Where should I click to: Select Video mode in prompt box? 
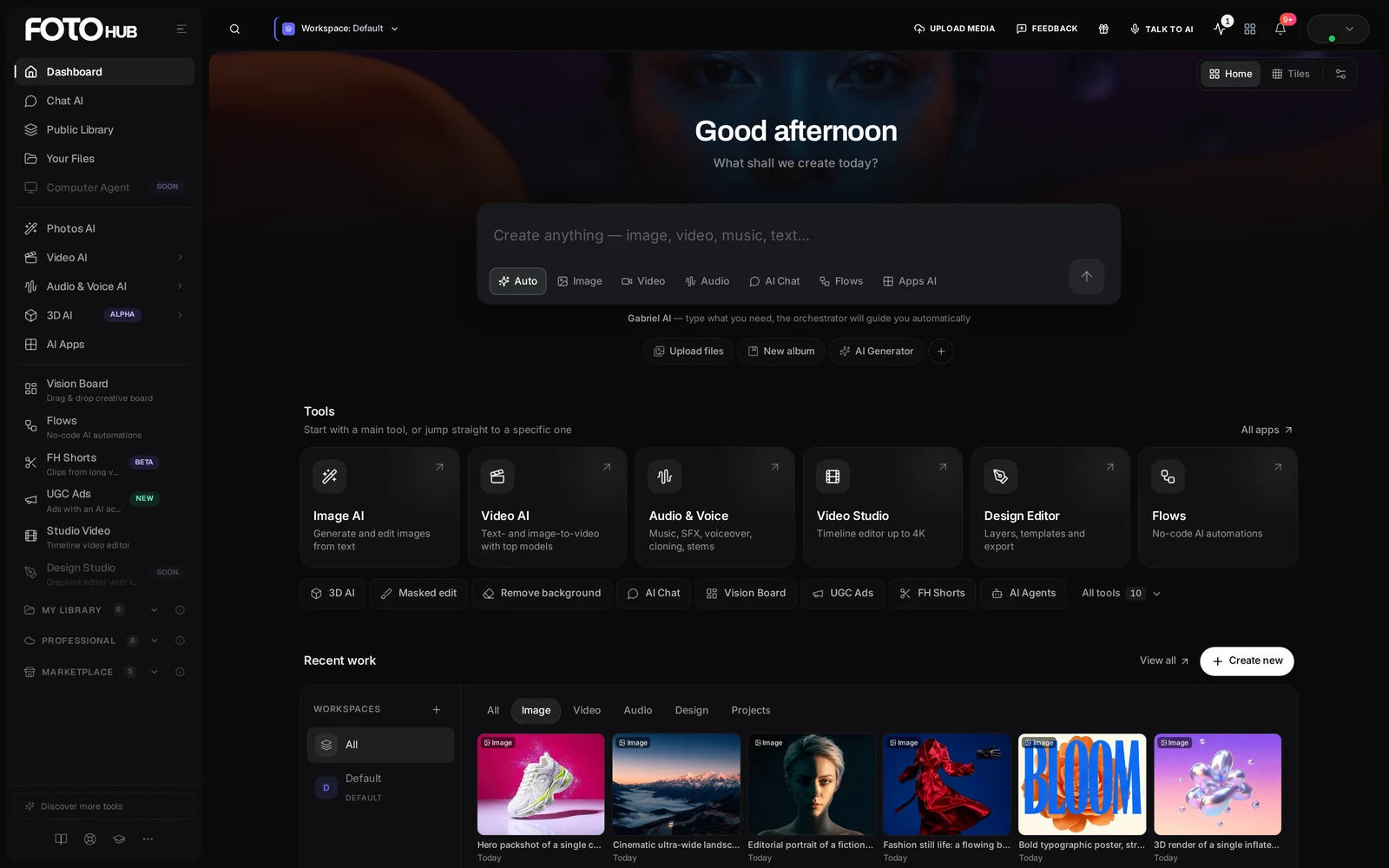pos(643,281)
